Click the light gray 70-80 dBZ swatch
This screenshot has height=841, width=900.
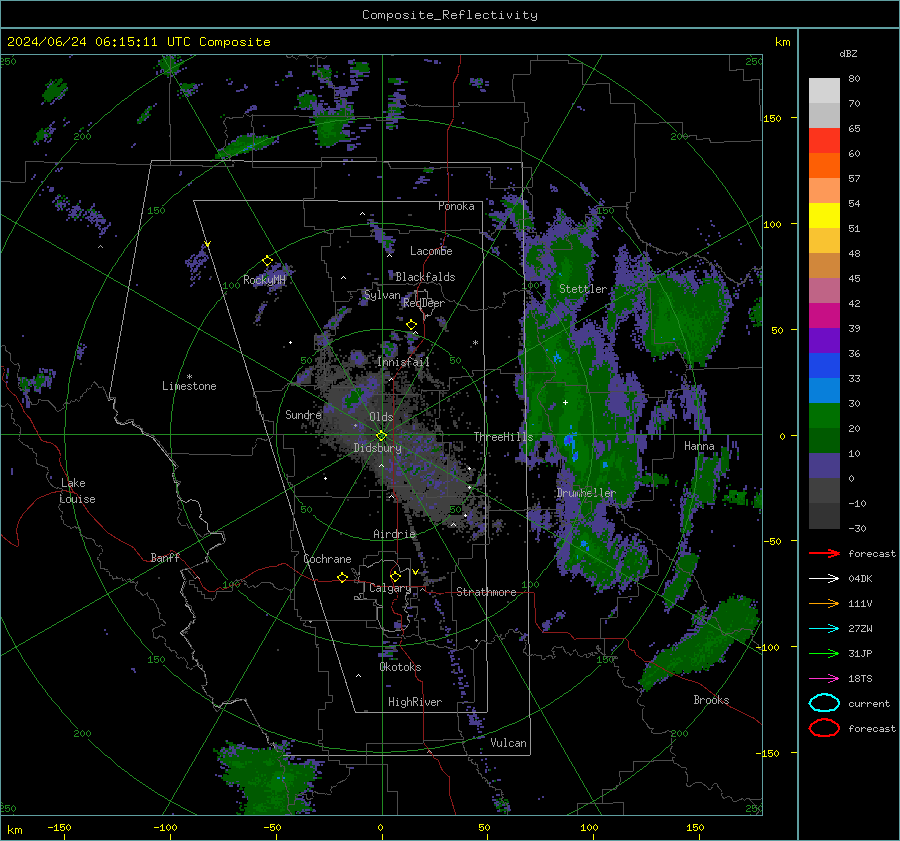point(824,90)
